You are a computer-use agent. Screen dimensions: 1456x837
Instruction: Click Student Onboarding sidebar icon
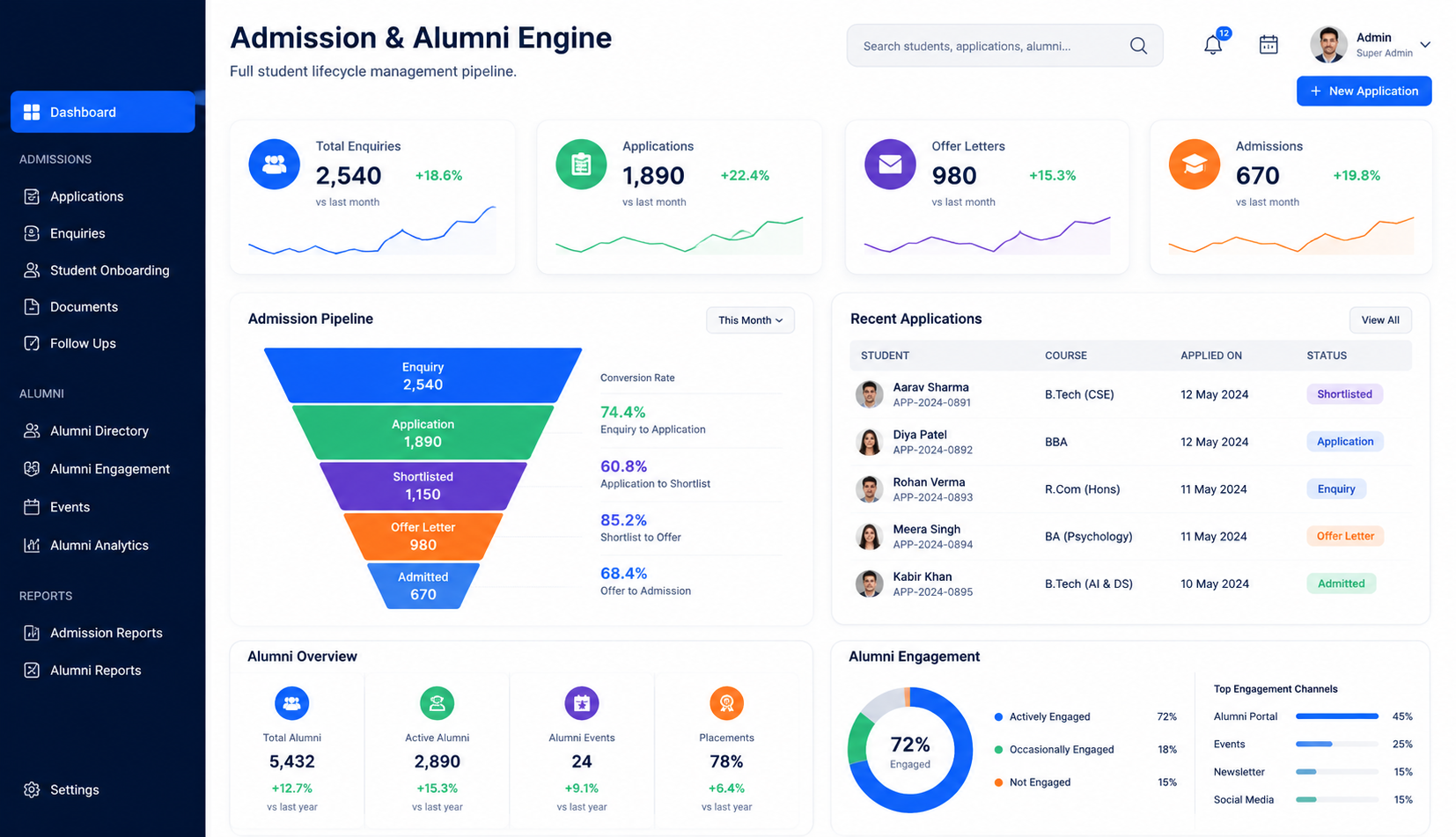click(x=32, y=270)
